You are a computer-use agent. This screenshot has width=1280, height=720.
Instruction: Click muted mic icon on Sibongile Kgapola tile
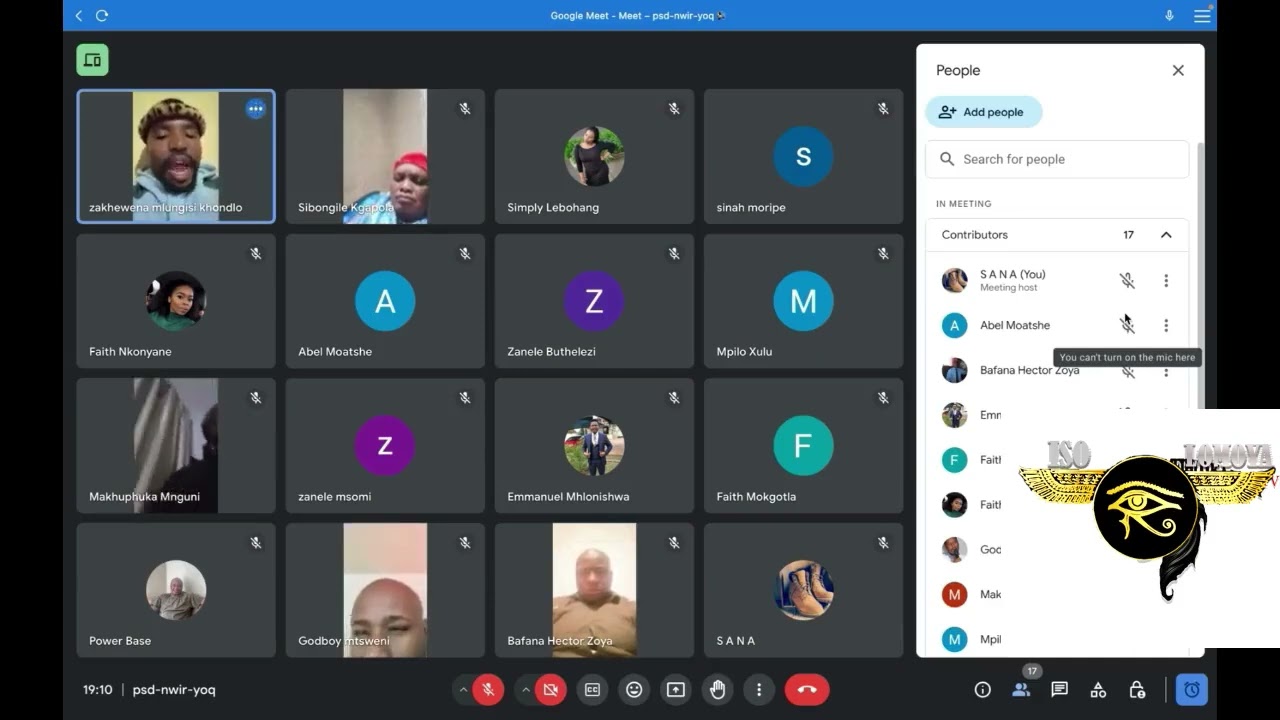[x=465, y=108]
